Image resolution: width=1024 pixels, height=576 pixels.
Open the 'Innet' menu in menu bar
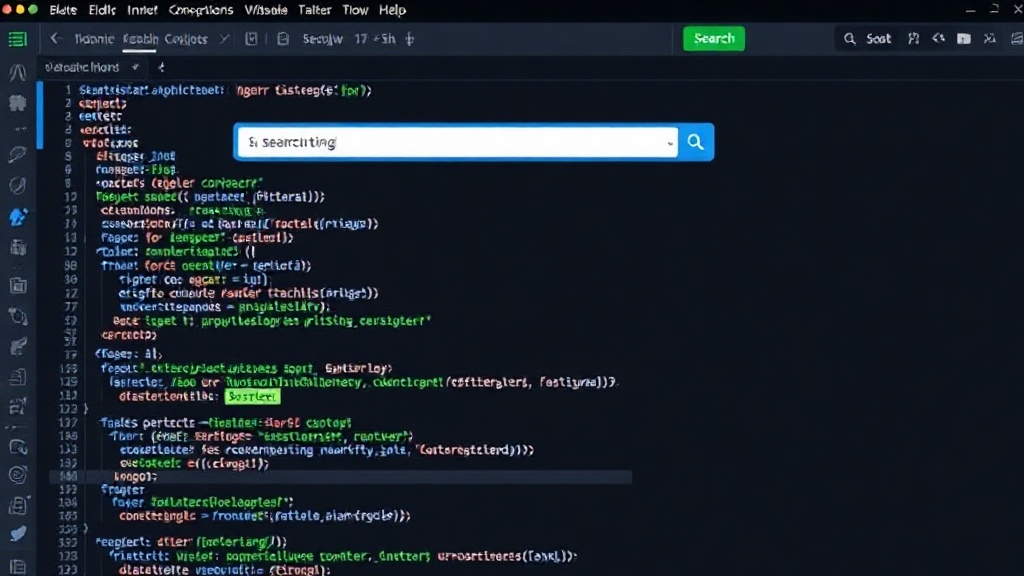(x=142, y=10)
